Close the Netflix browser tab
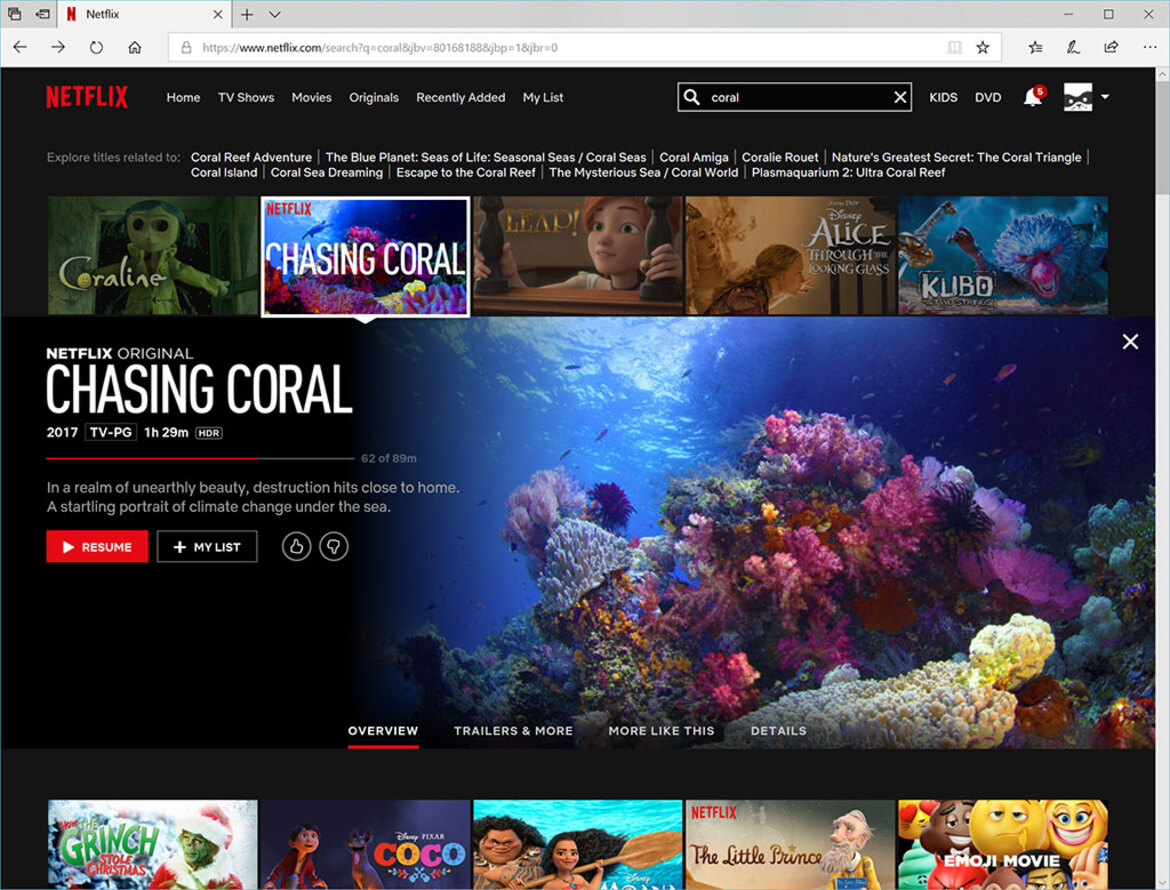 217,14
